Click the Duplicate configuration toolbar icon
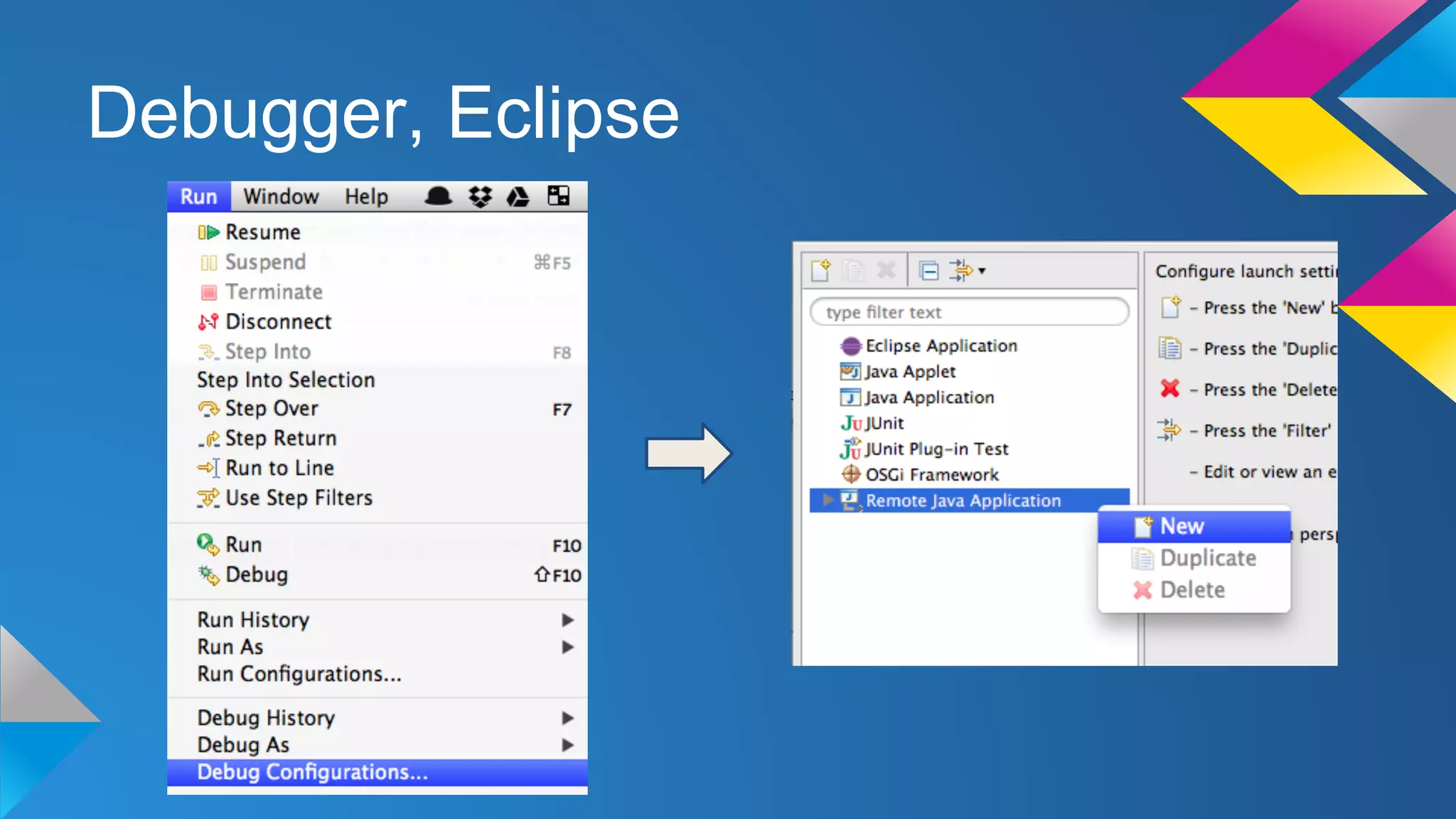Viewport: 1456px width, 819px height. [853, 270]
